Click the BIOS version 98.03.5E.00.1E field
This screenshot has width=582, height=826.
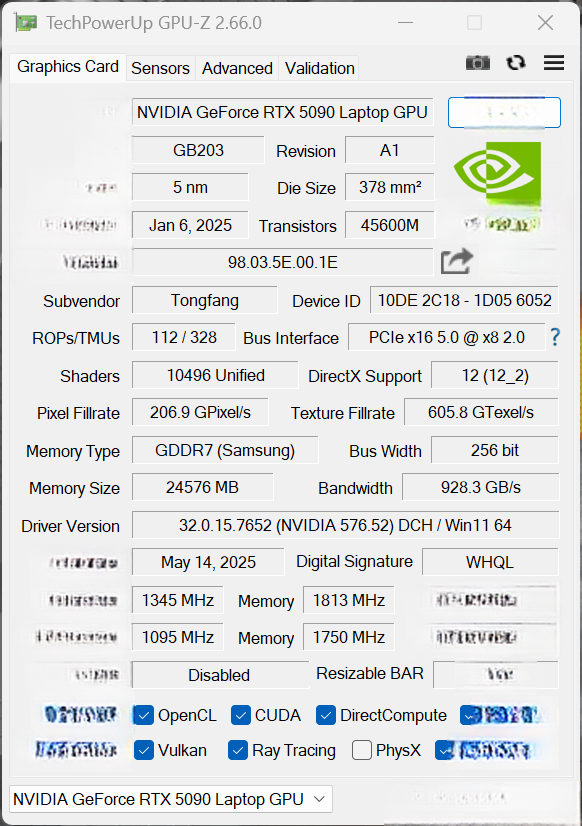pos(282,262)
